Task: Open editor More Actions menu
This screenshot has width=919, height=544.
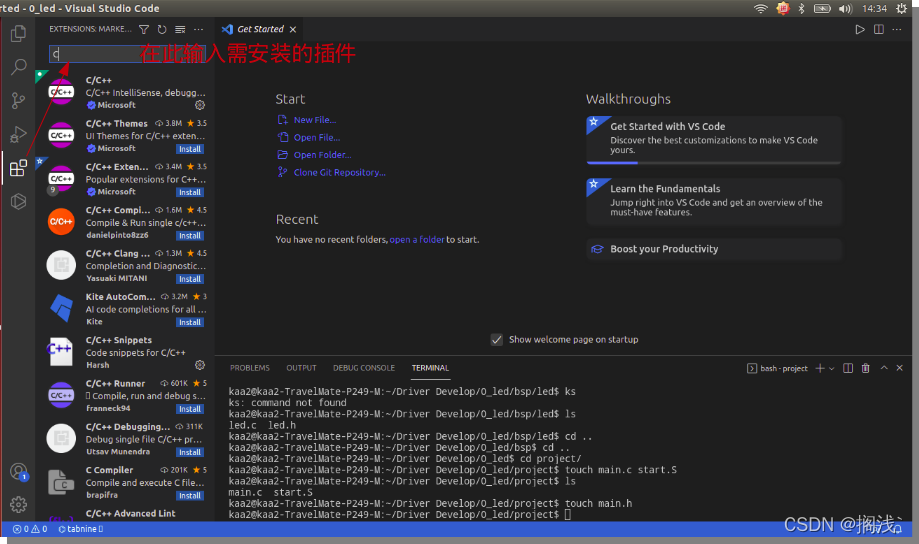Action: [897, 29]
